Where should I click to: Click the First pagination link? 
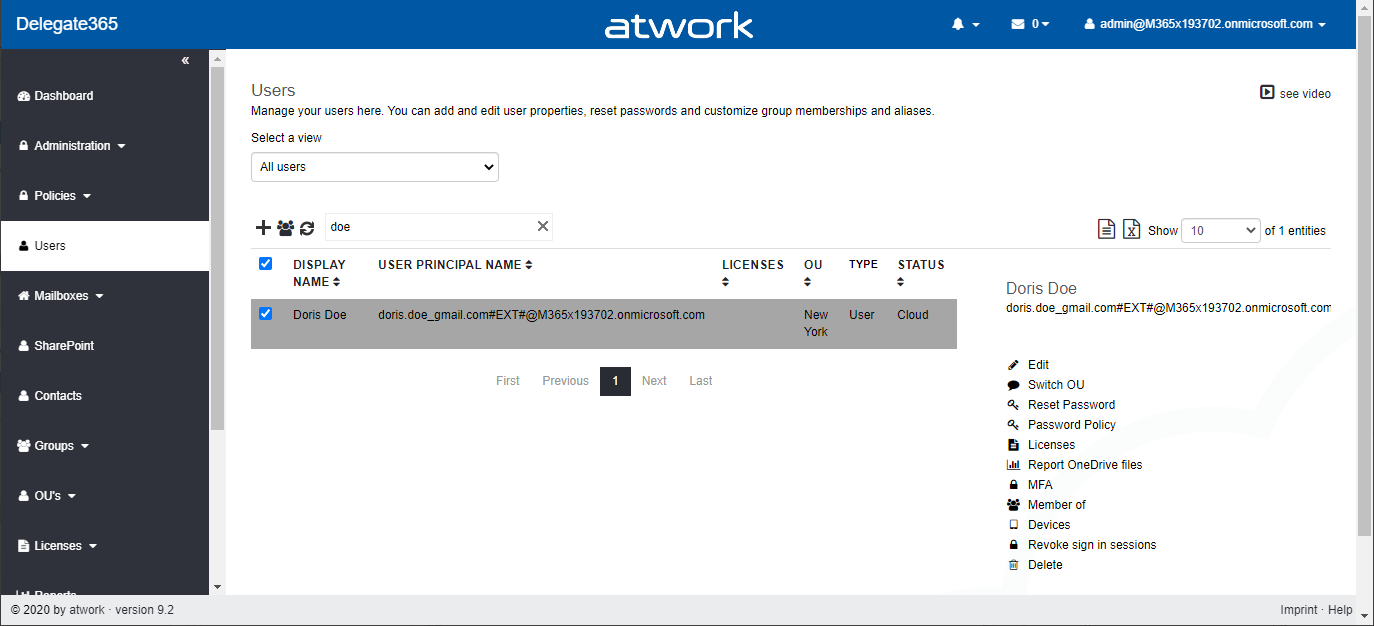click(x=508, y=381)
